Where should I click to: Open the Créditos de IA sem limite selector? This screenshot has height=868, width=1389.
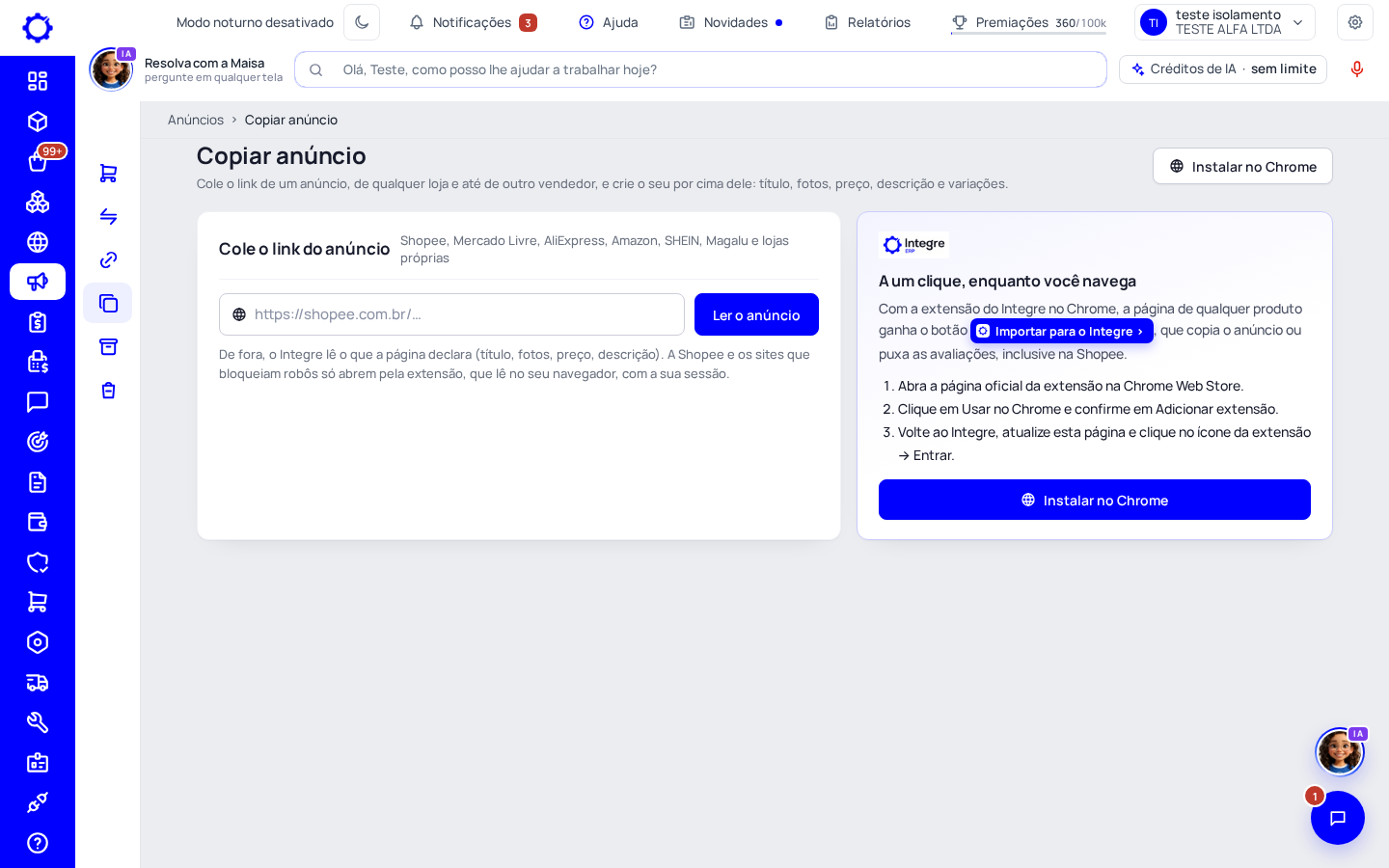(x=1223, y=69)
